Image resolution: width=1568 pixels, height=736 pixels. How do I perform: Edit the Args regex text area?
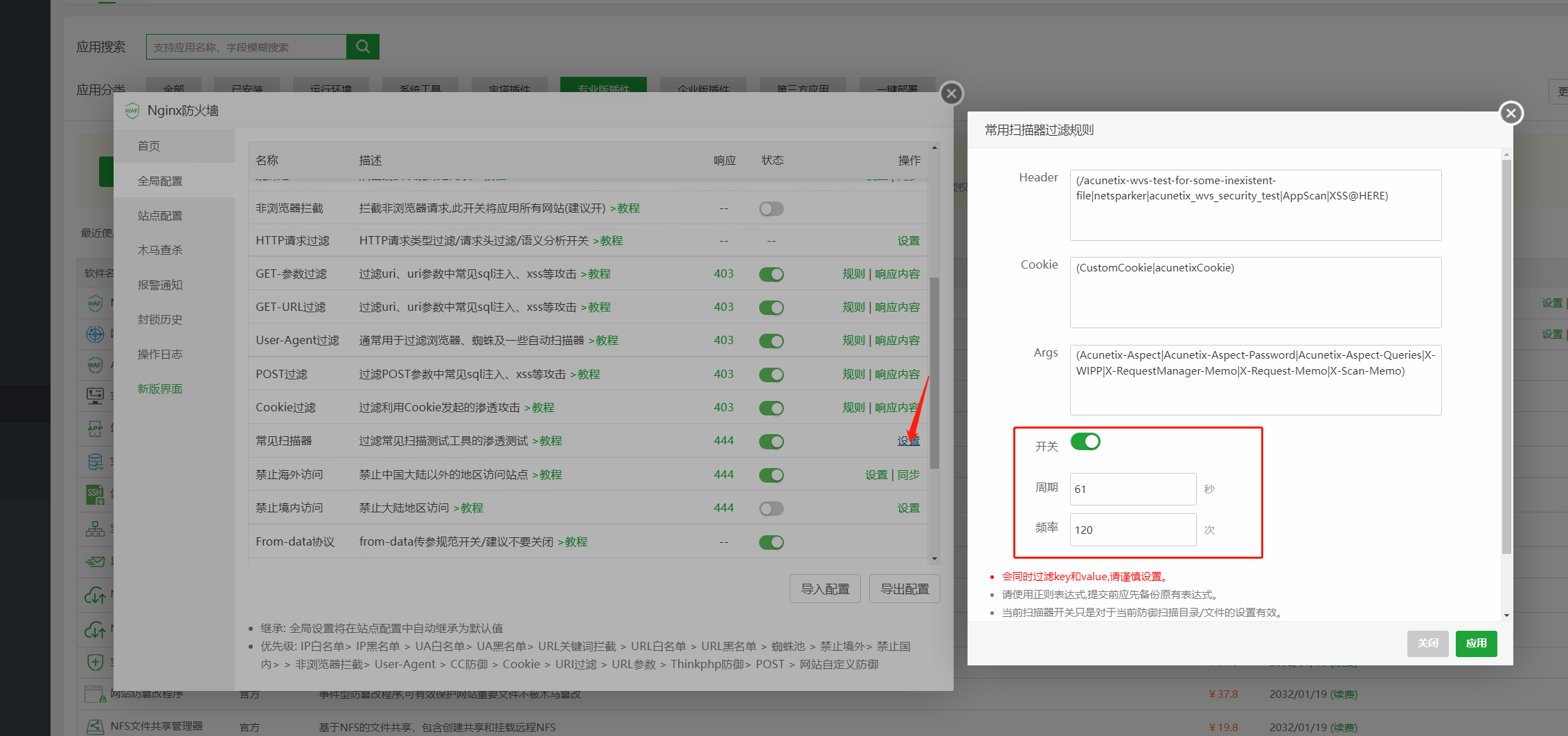pos(1256,380)
